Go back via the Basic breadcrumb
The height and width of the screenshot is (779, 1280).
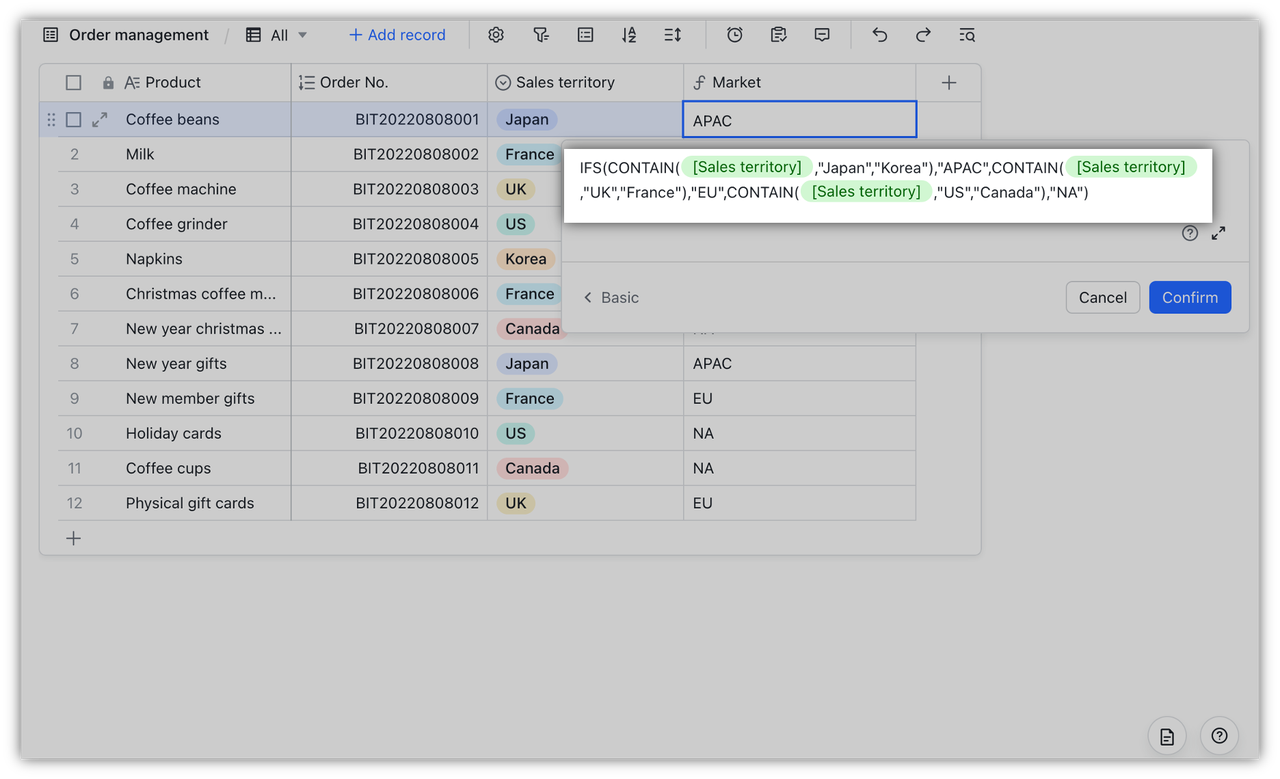point(610,297)
